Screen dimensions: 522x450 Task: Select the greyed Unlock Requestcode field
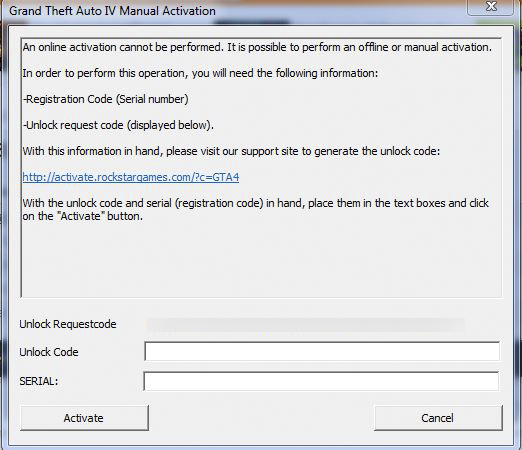(306, 325)
